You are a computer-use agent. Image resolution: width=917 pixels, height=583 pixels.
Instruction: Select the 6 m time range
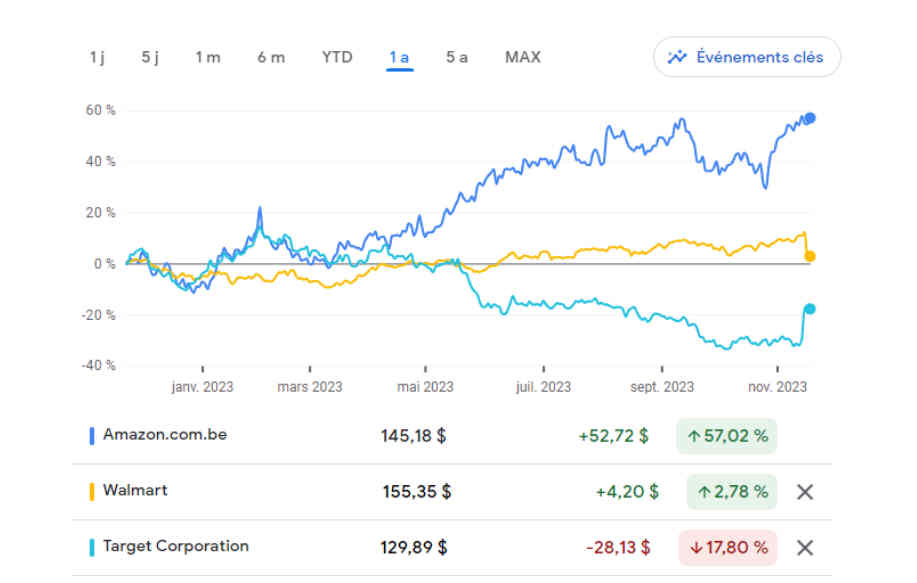[x=271, y=57]
